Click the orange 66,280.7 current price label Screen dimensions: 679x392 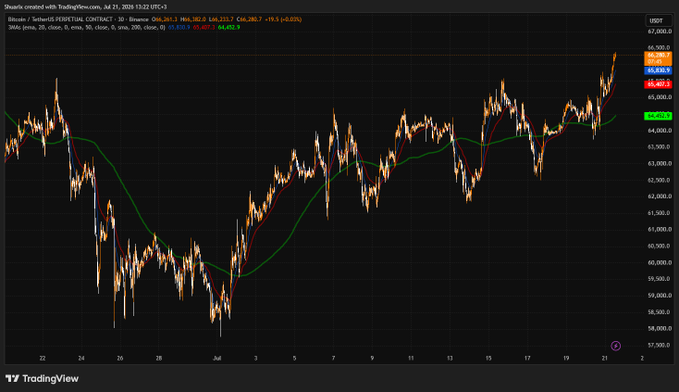coord(658,58)
